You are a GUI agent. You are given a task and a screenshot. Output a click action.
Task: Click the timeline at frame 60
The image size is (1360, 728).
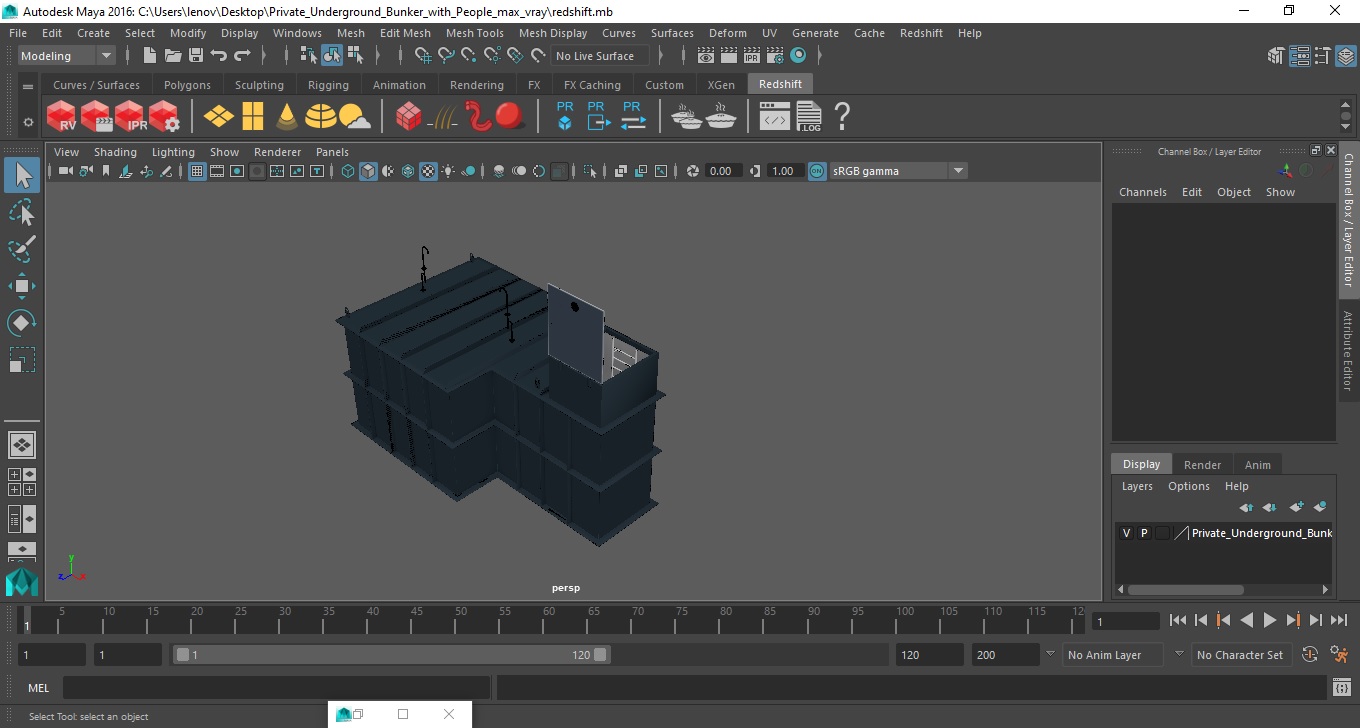[548, 622]
